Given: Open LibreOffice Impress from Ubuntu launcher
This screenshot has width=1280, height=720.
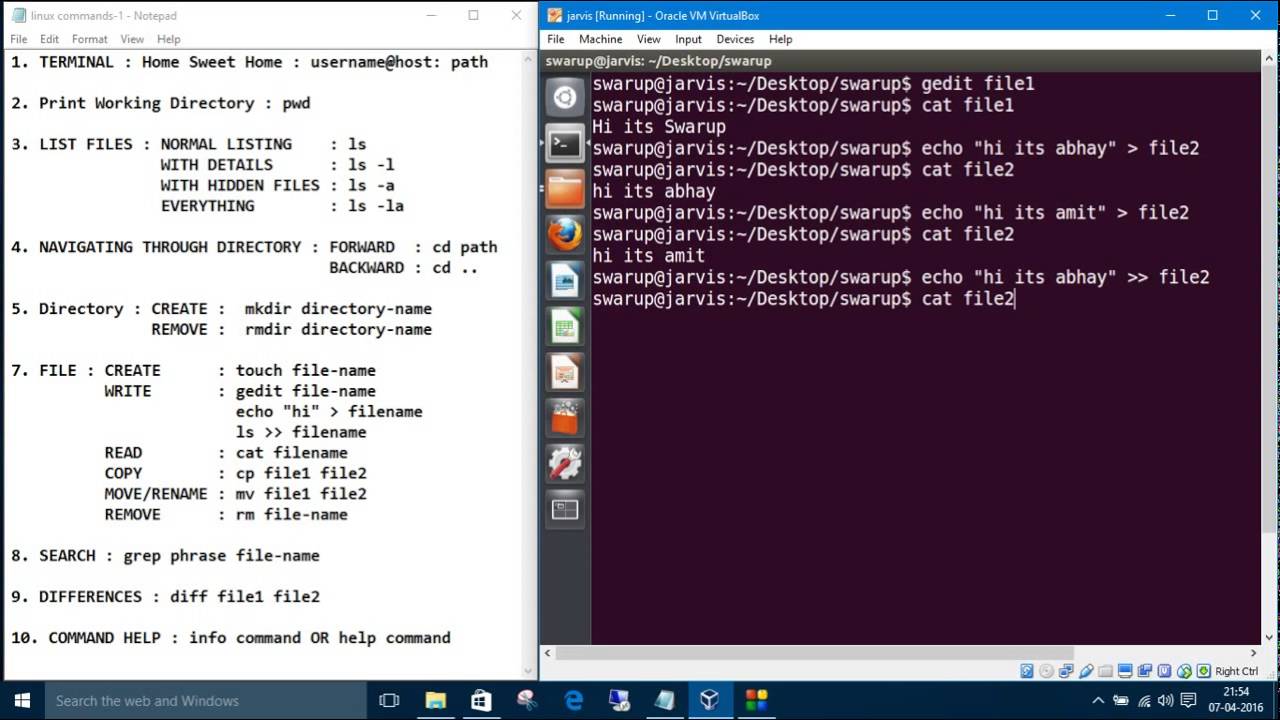Looking at the screenshot, I should tap(565, 372).
